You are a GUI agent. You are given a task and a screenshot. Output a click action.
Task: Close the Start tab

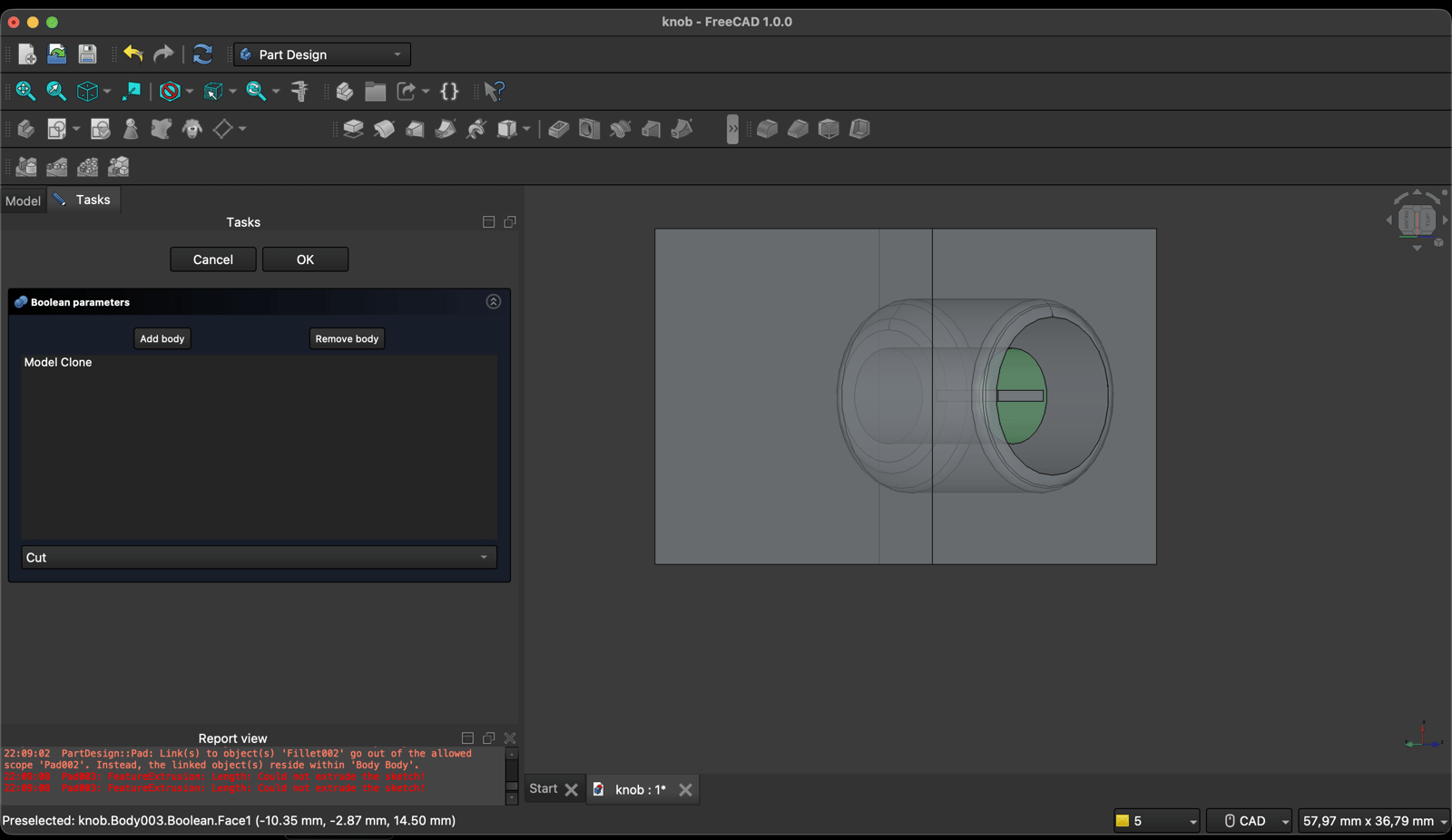point(572,789)
